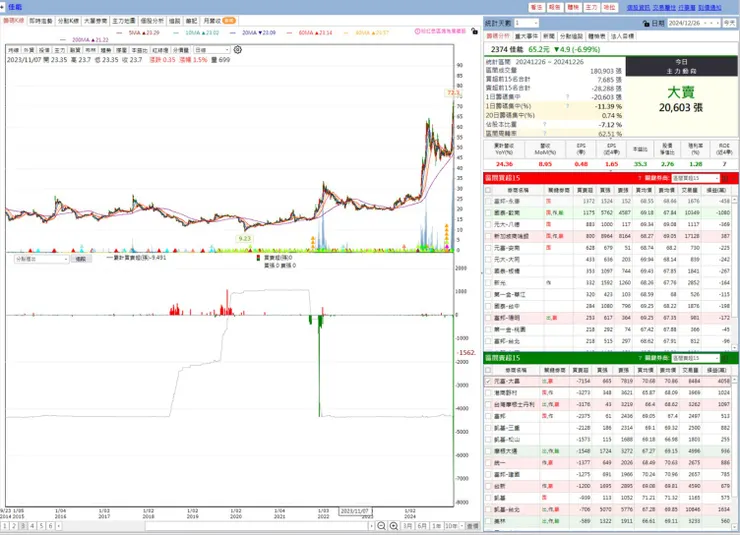
Task: Toggle the 元富-大昌 checkbox in the sell list
Action: point(488,381)
